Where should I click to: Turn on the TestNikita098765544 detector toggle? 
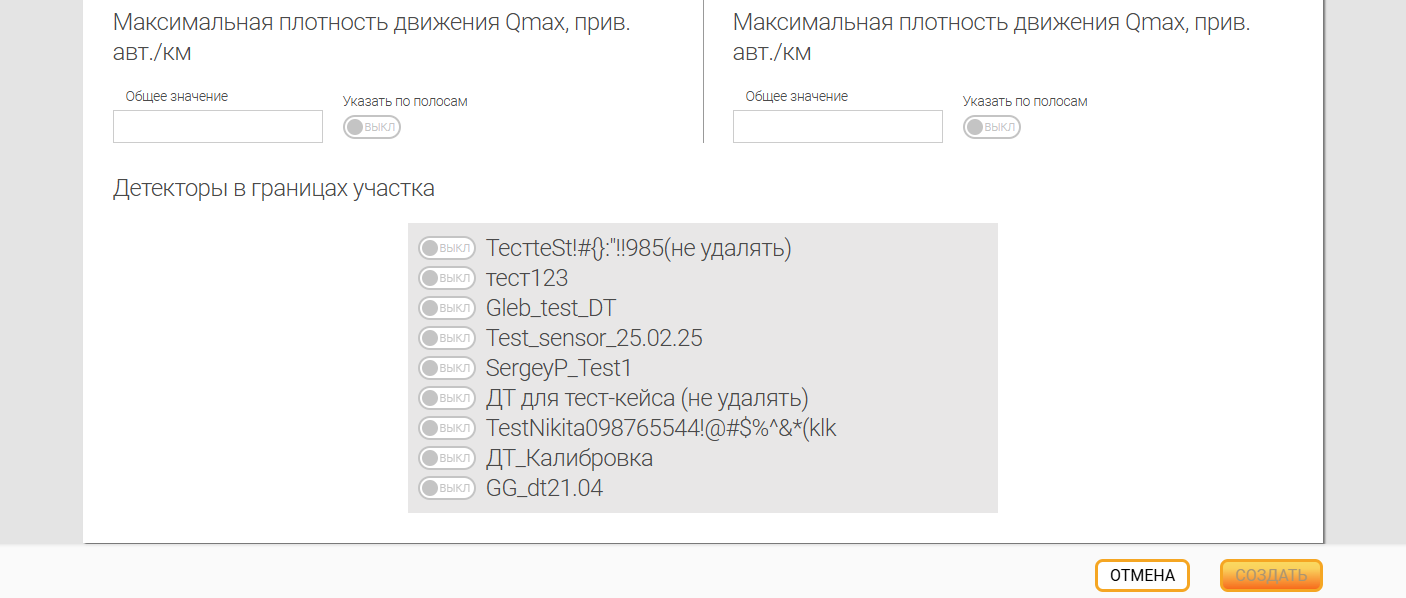click(x=446, y=428)
